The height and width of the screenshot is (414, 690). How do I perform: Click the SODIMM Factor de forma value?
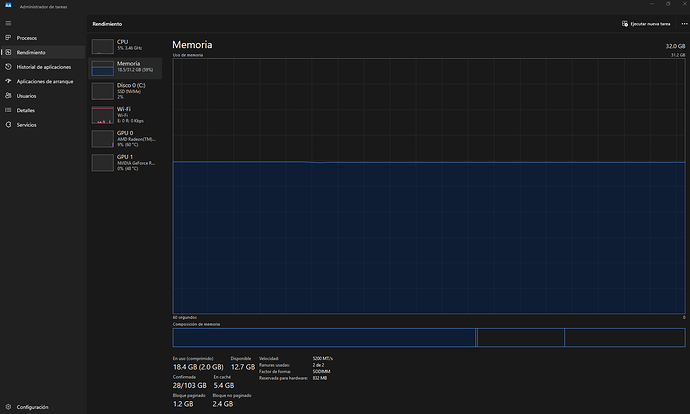pos(321,371)
